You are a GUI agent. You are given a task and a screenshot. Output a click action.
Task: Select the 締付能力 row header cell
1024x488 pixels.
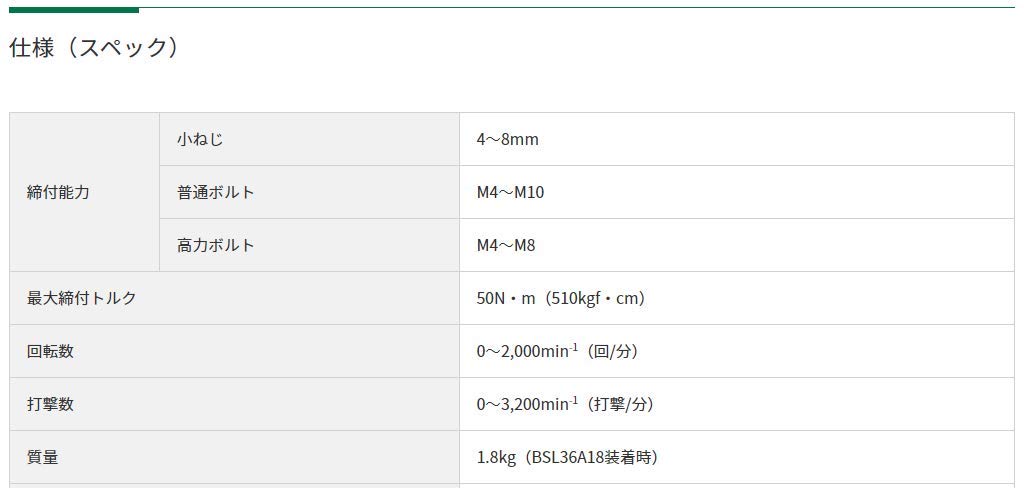click(84, 192)
